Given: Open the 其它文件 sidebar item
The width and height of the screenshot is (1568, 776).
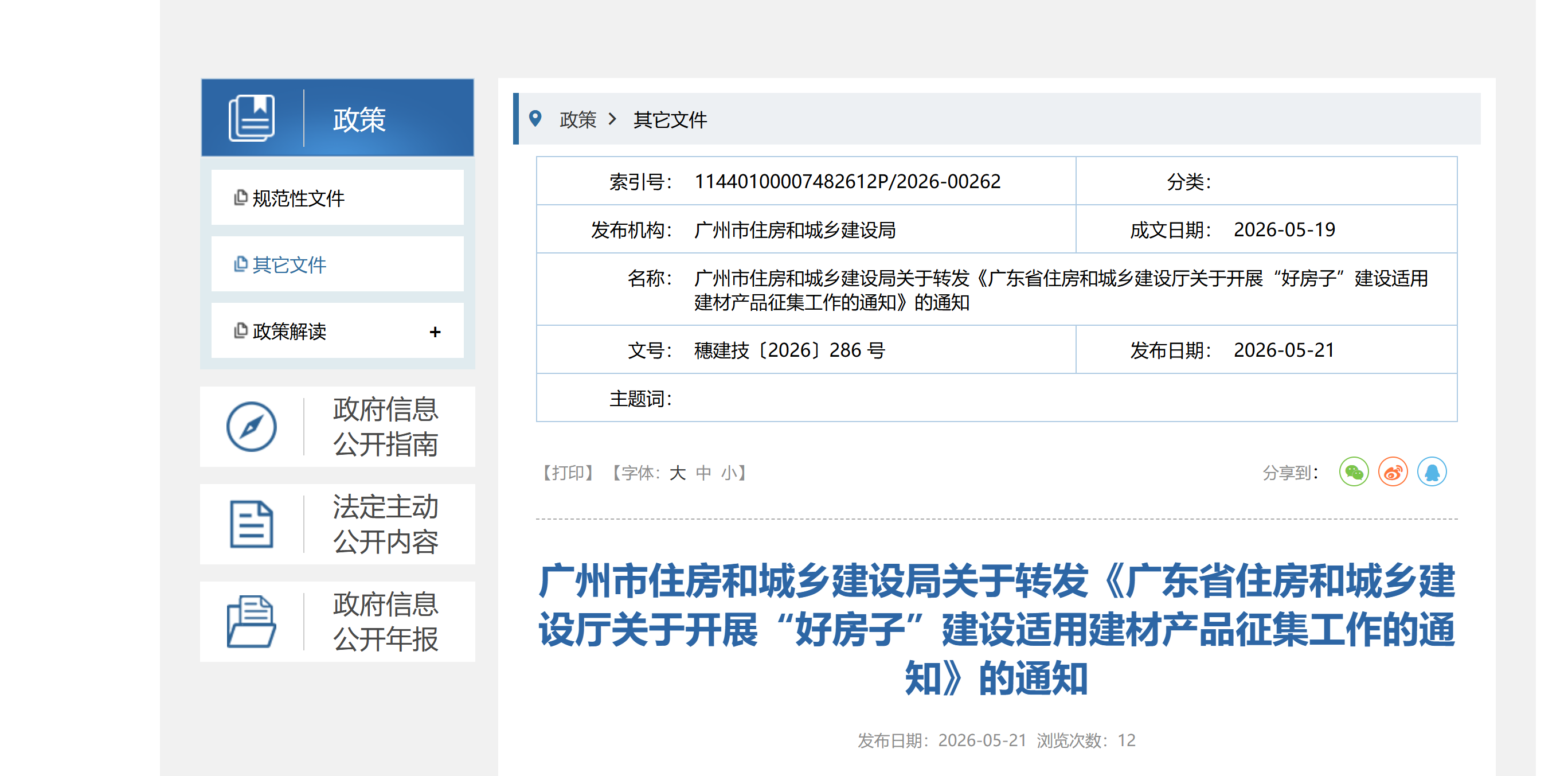Looking at the screenshot, I should tap(337, 264).
